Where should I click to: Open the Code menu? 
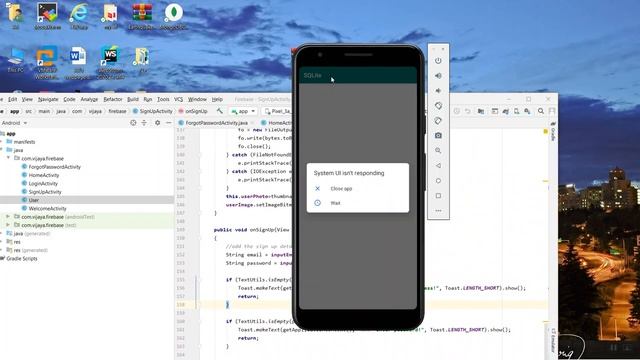tap(69, 99)
